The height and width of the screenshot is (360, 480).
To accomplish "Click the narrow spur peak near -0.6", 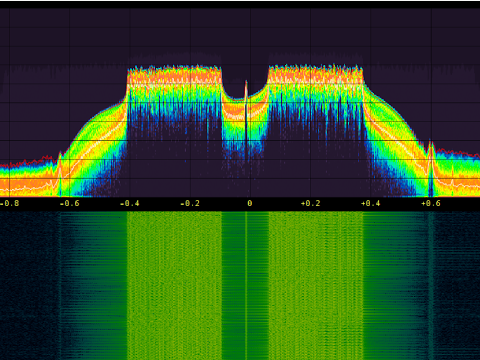I will pos(60,173).
